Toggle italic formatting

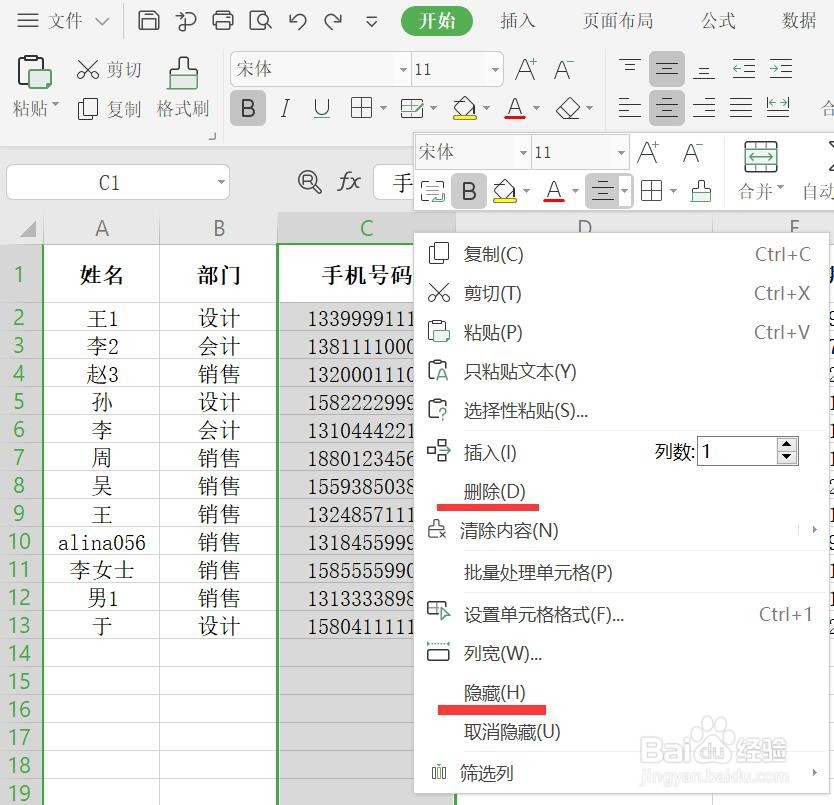pyautogui.click(x=284, y=108)
